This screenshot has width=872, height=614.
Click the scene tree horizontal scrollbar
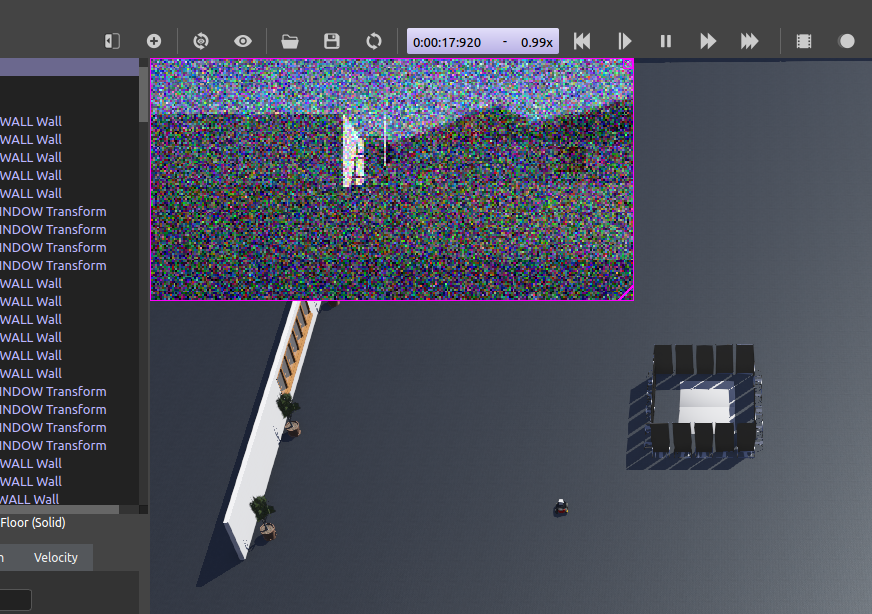[x=60, y=509]
